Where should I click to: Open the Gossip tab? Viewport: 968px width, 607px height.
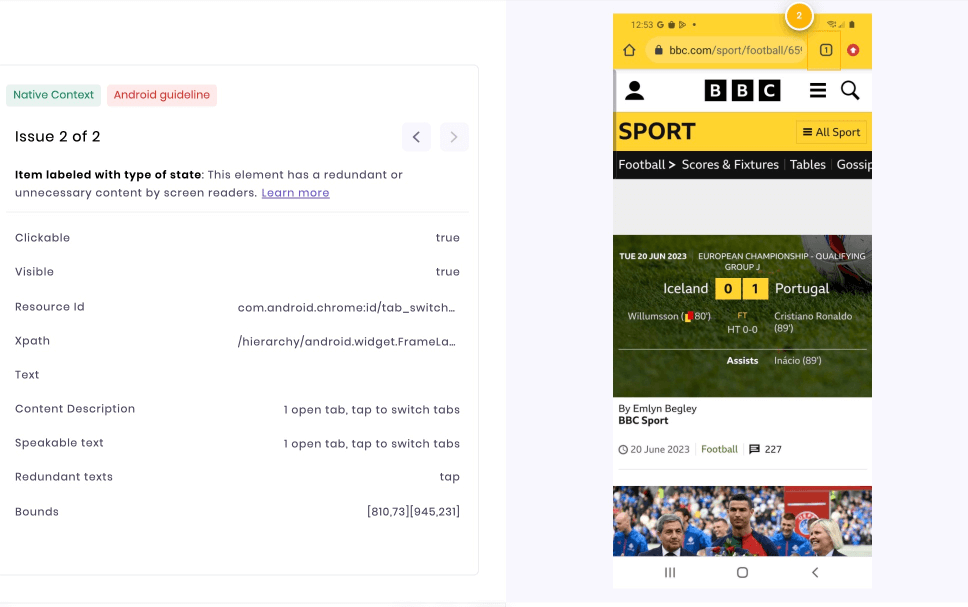coord(854,165)
